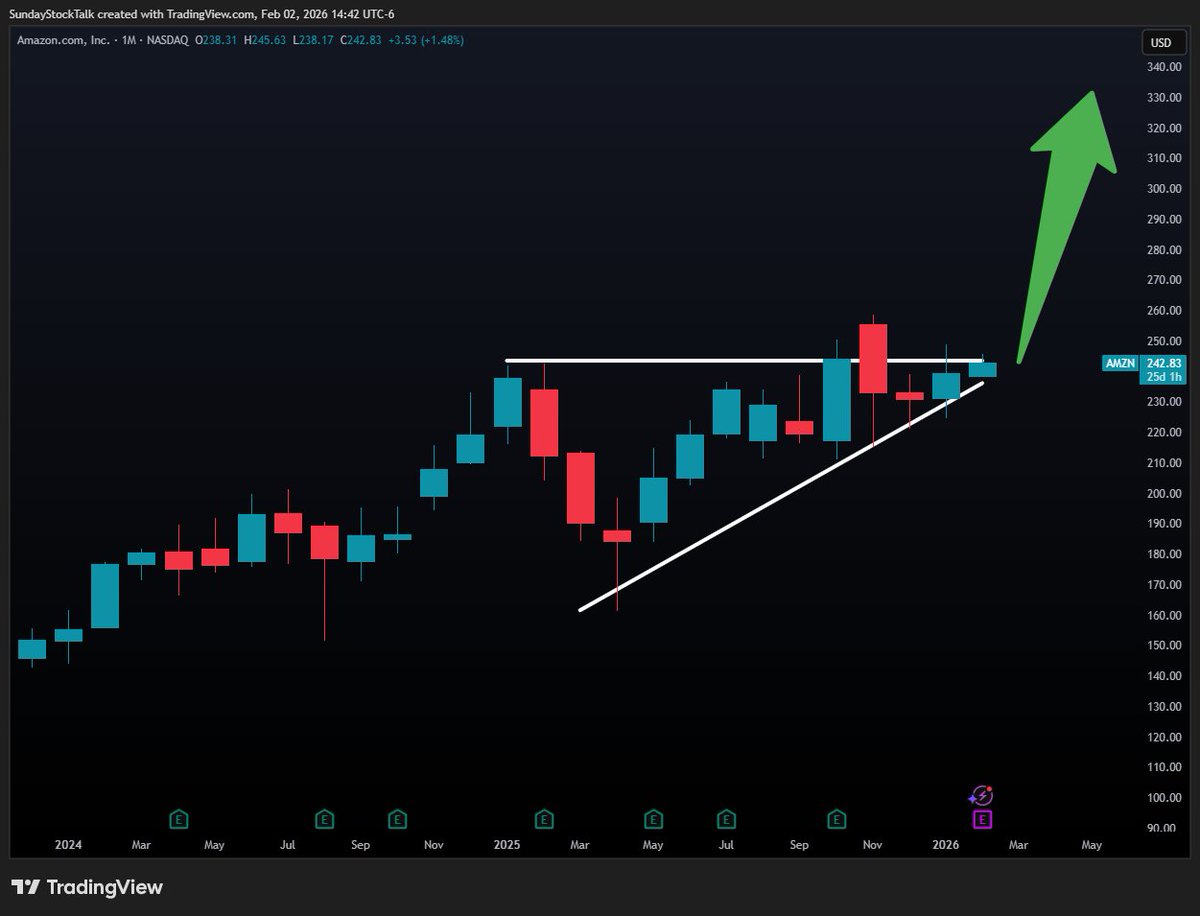Click the earnings marker above Jul 2025

(726, 820)
